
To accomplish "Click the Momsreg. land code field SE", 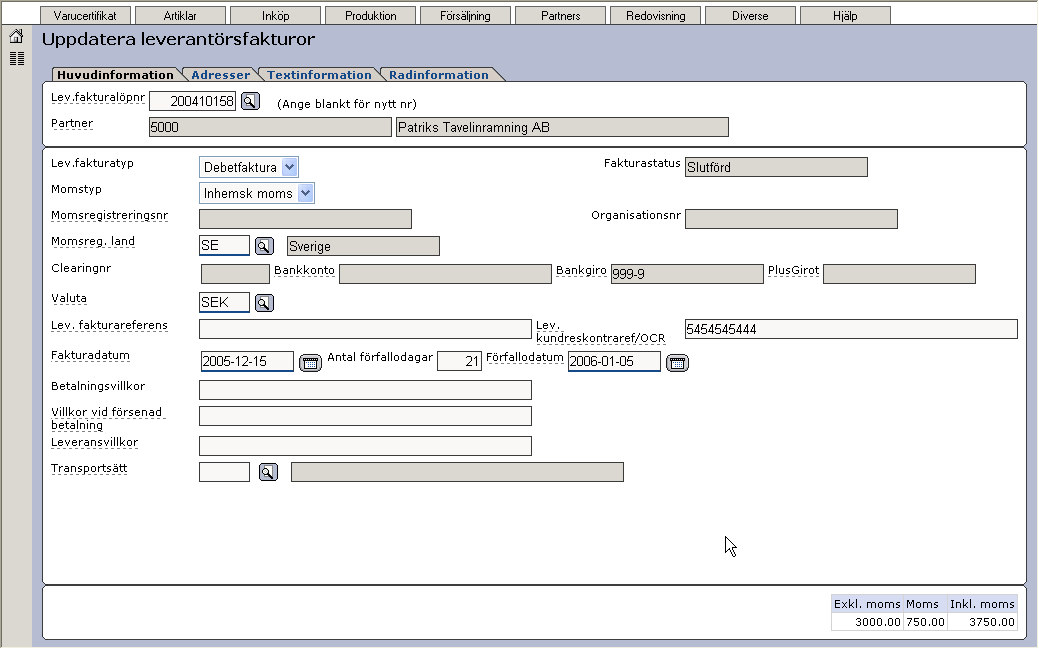I will (225, 245).
